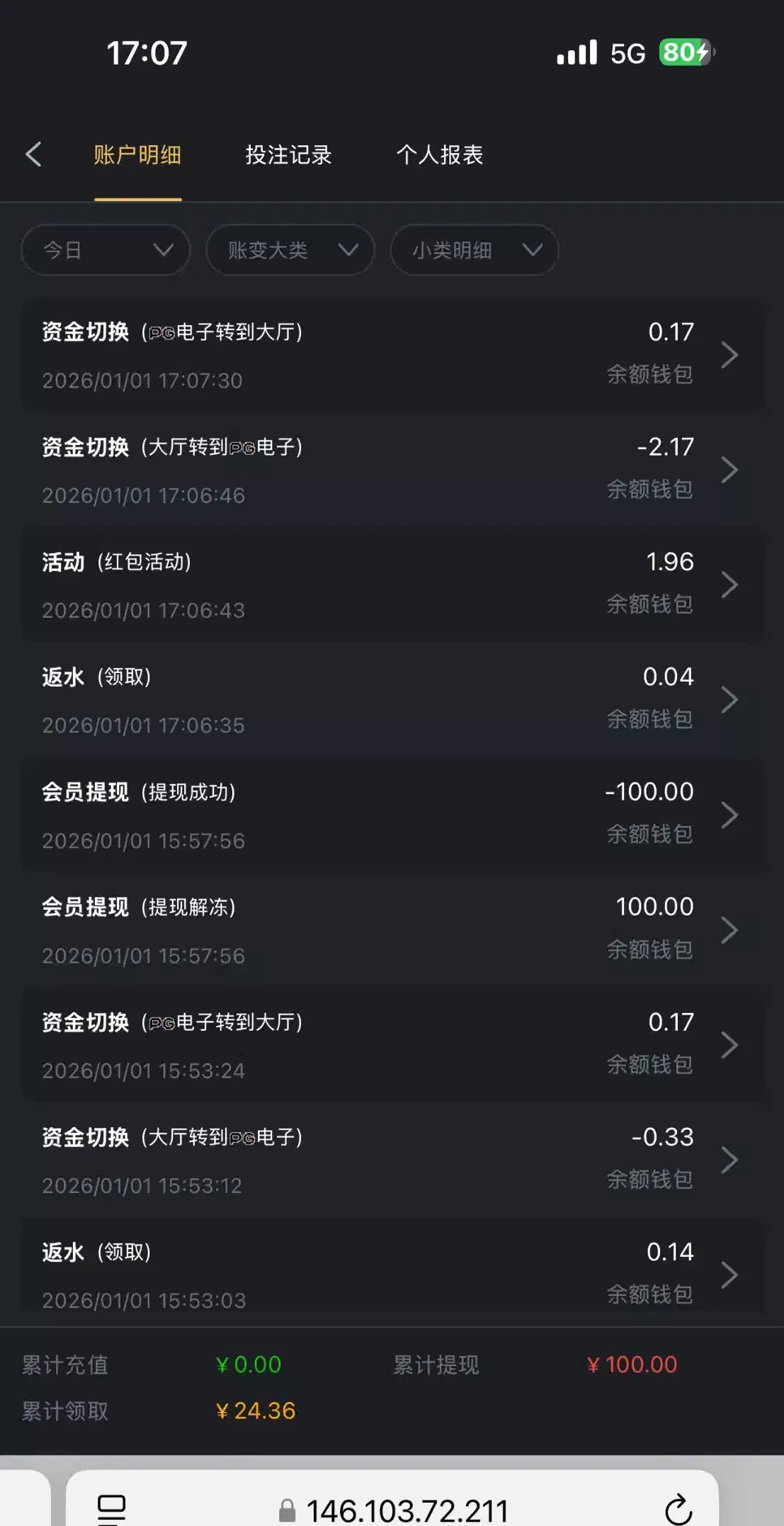
Task: Open details arrow for 15:53:03 返水 entry
Action: [729, 1275]
